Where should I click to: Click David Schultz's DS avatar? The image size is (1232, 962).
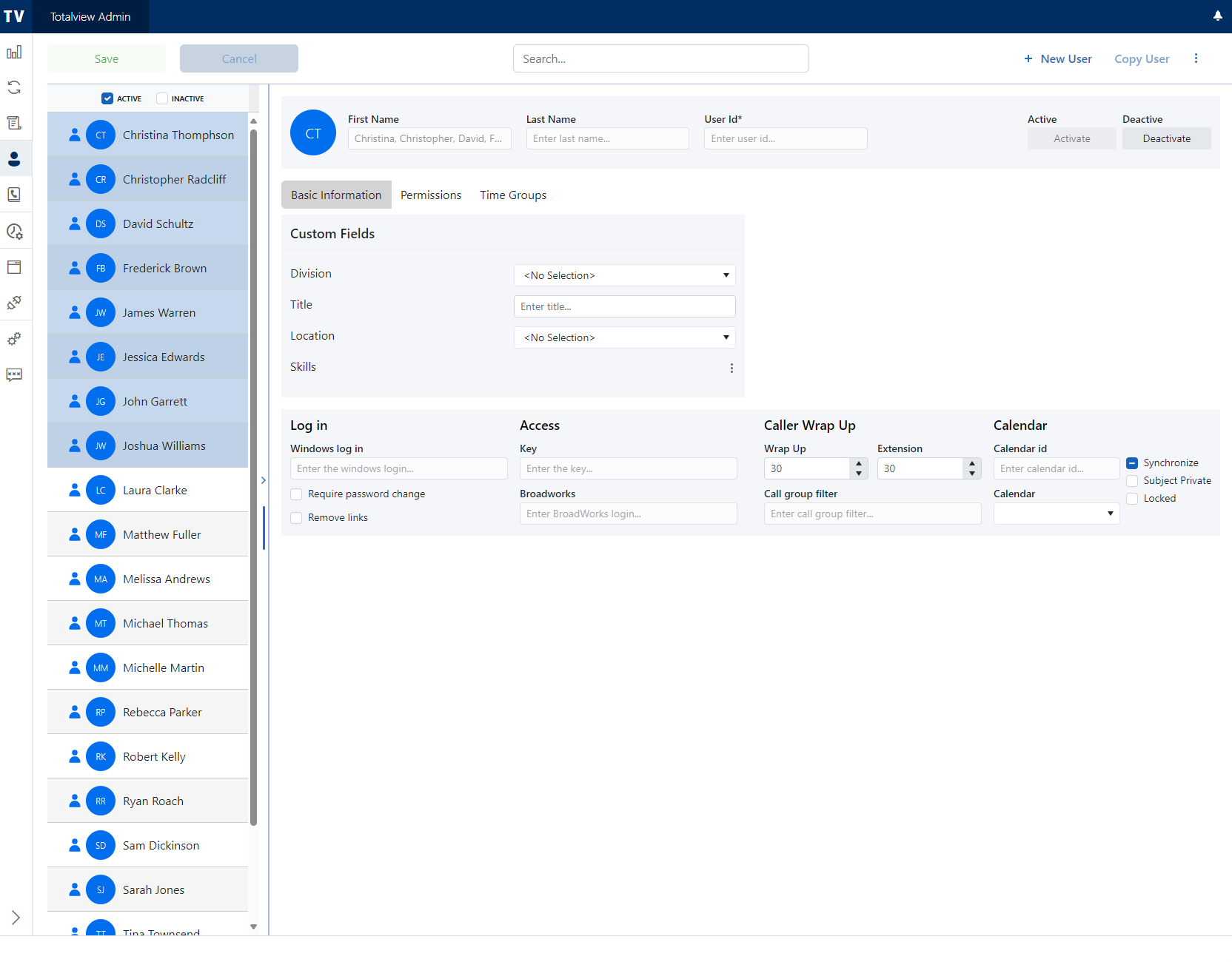(x=101, y=223)
